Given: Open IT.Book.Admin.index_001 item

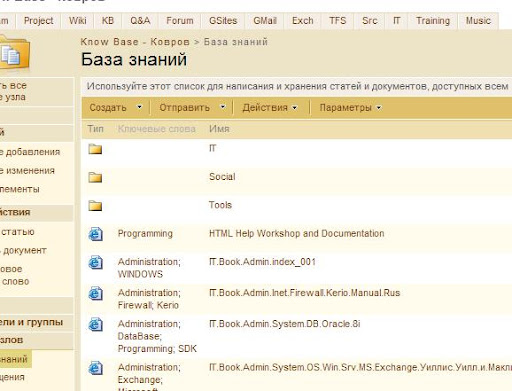Looking at the screenshot, I should coord(262,262).
